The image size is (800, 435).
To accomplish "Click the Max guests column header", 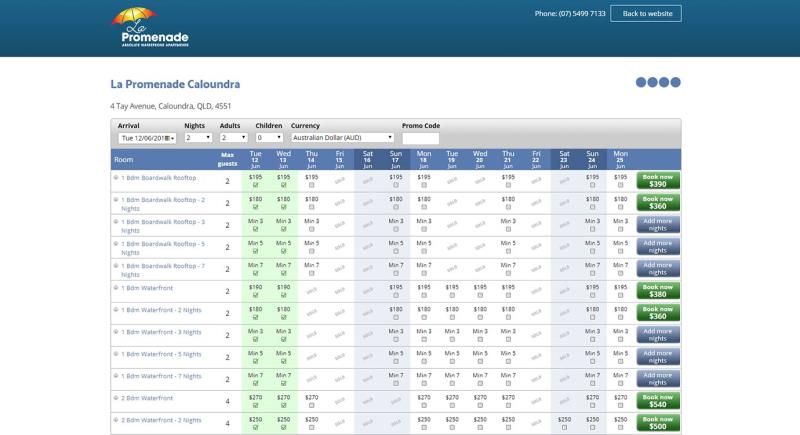I will point(228,159).
